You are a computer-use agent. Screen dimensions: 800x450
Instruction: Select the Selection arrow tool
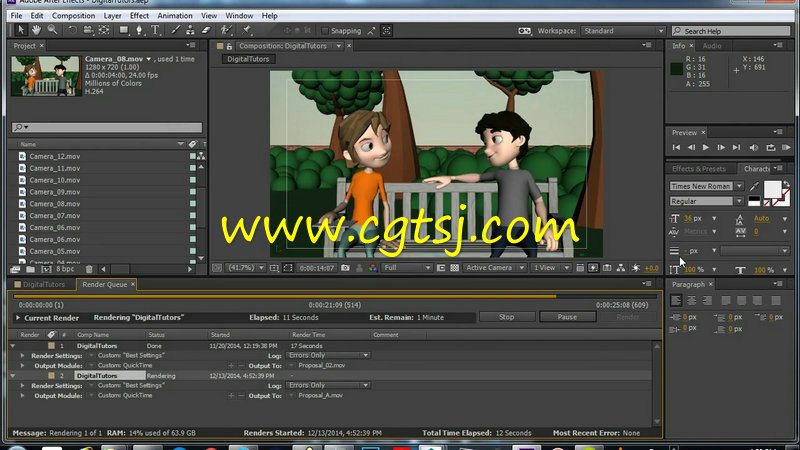(x=20, y=31)
